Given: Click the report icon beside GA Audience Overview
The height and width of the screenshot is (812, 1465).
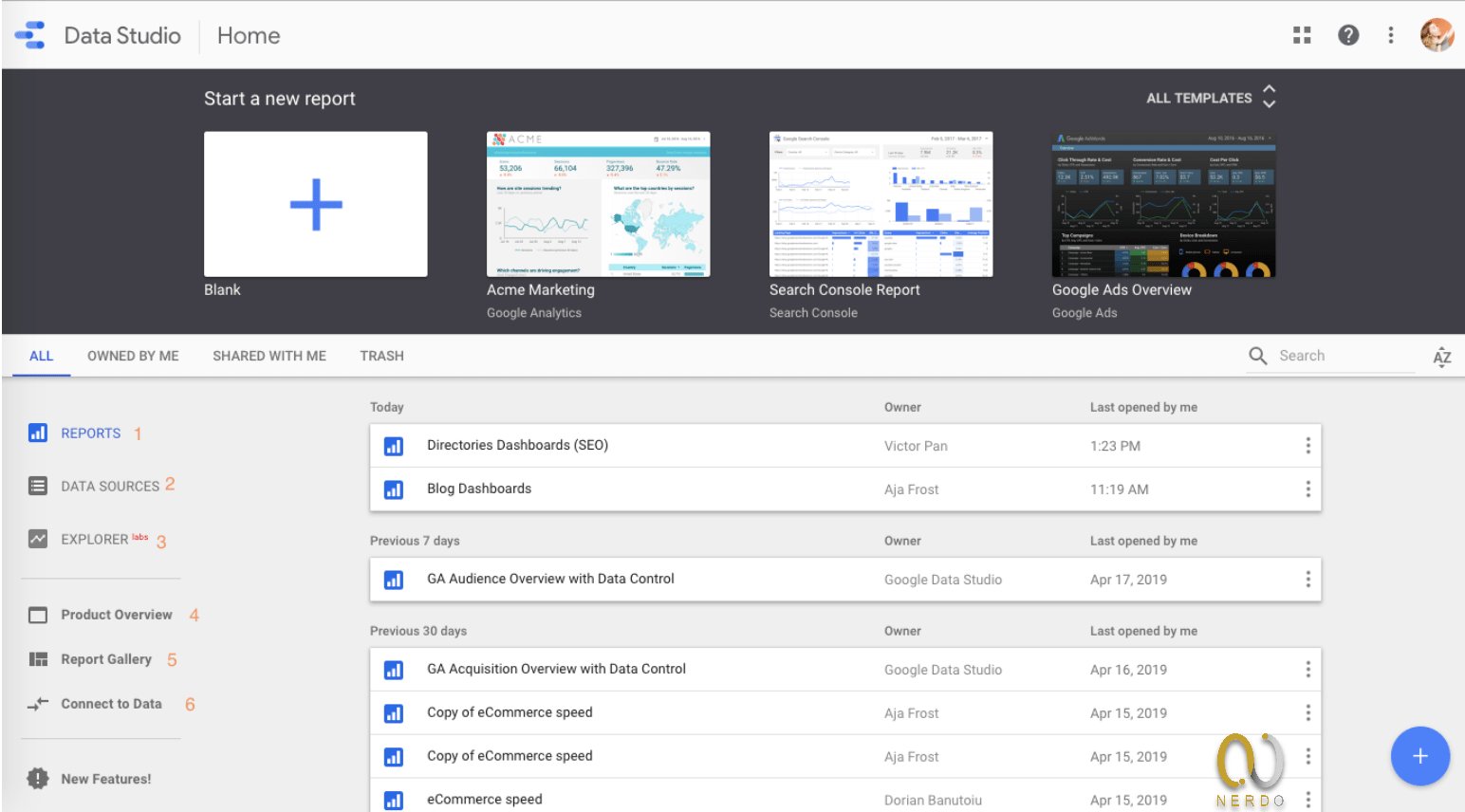Looking at the screenshot, I should click(394, 580).
